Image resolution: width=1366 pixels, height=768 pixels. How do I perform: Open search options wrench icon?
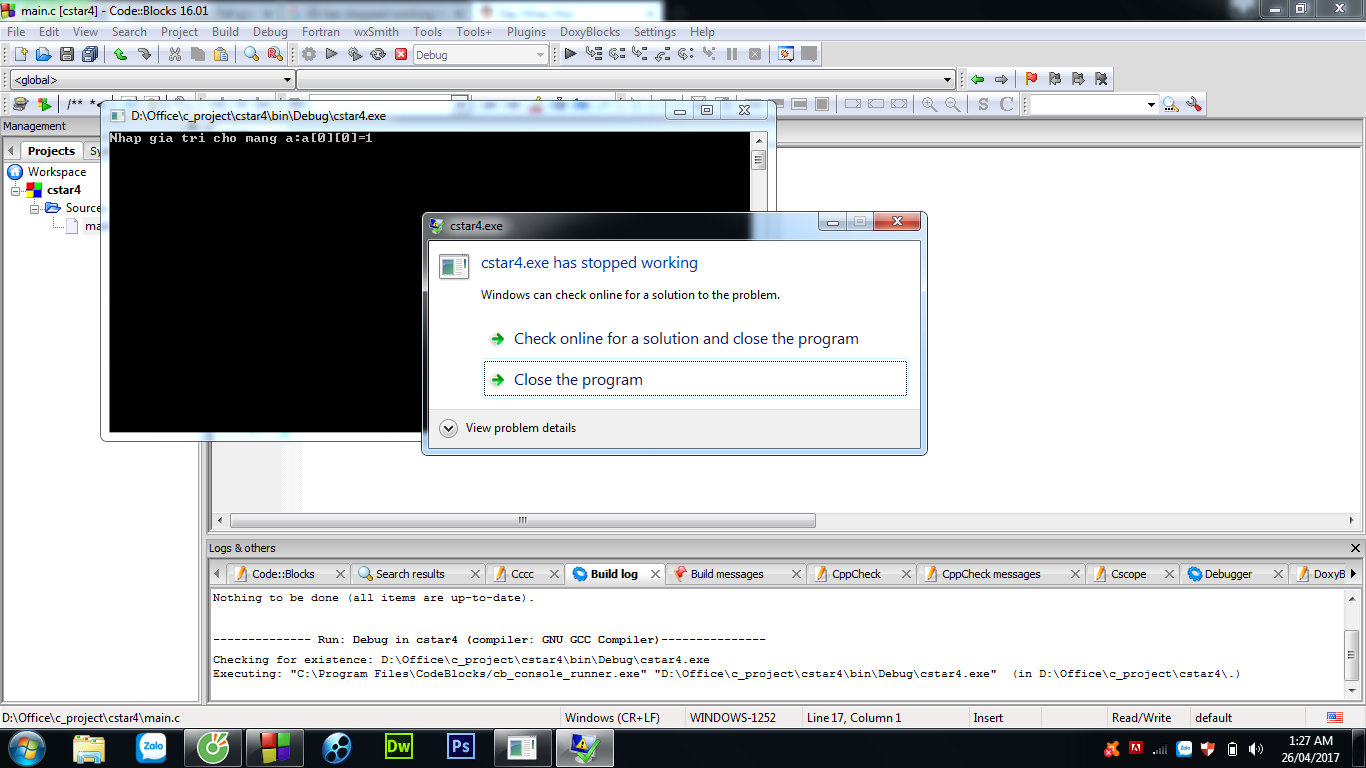[1194, 104]
